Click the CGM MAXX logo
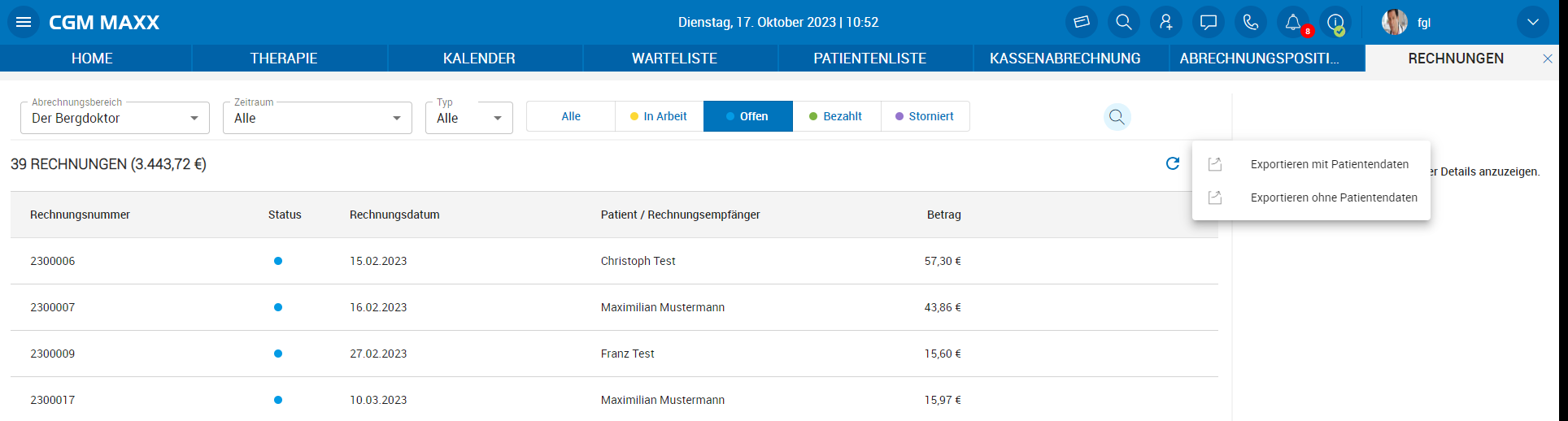 104,22
